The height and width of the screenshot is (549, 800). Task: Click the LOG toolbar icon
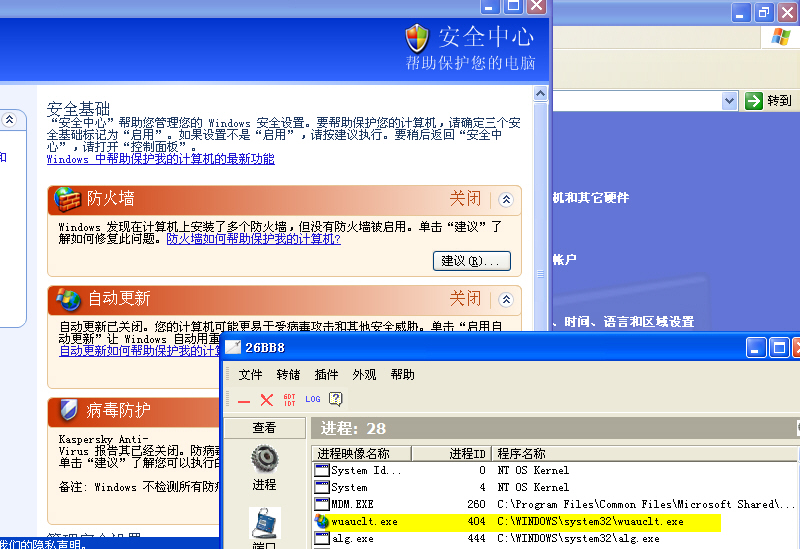(x=313, y=399)
